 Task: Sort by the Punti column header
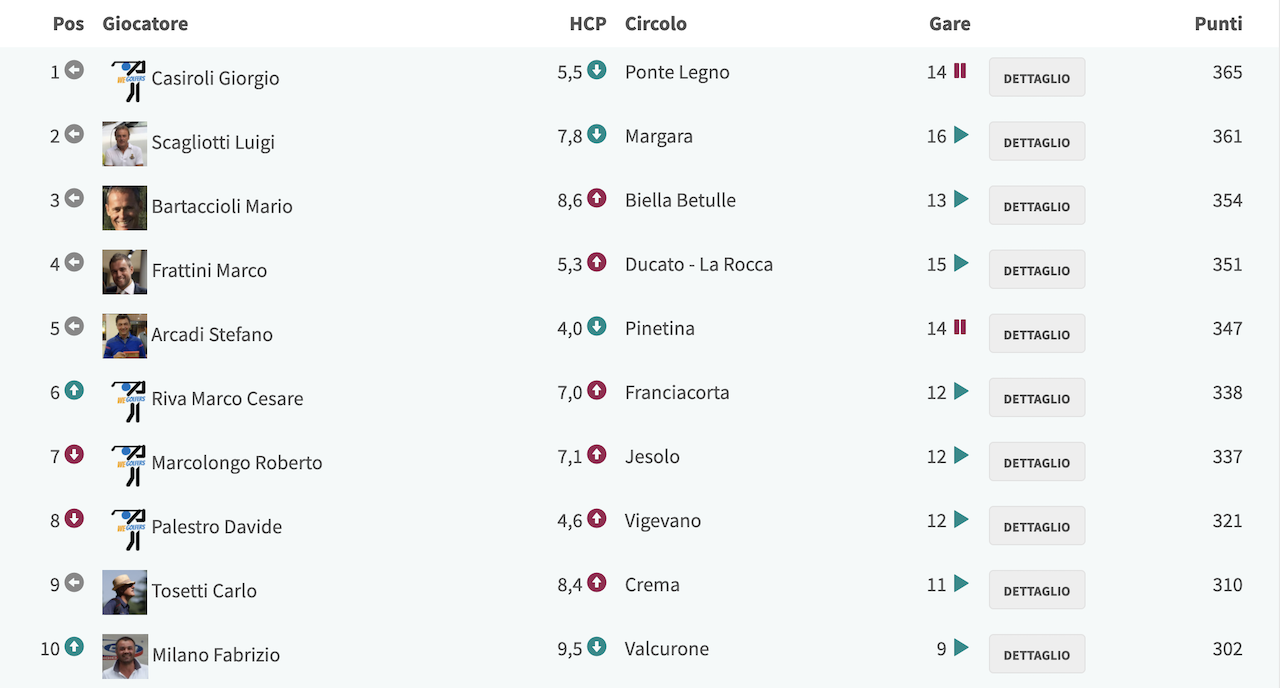tap(1218, 23)
